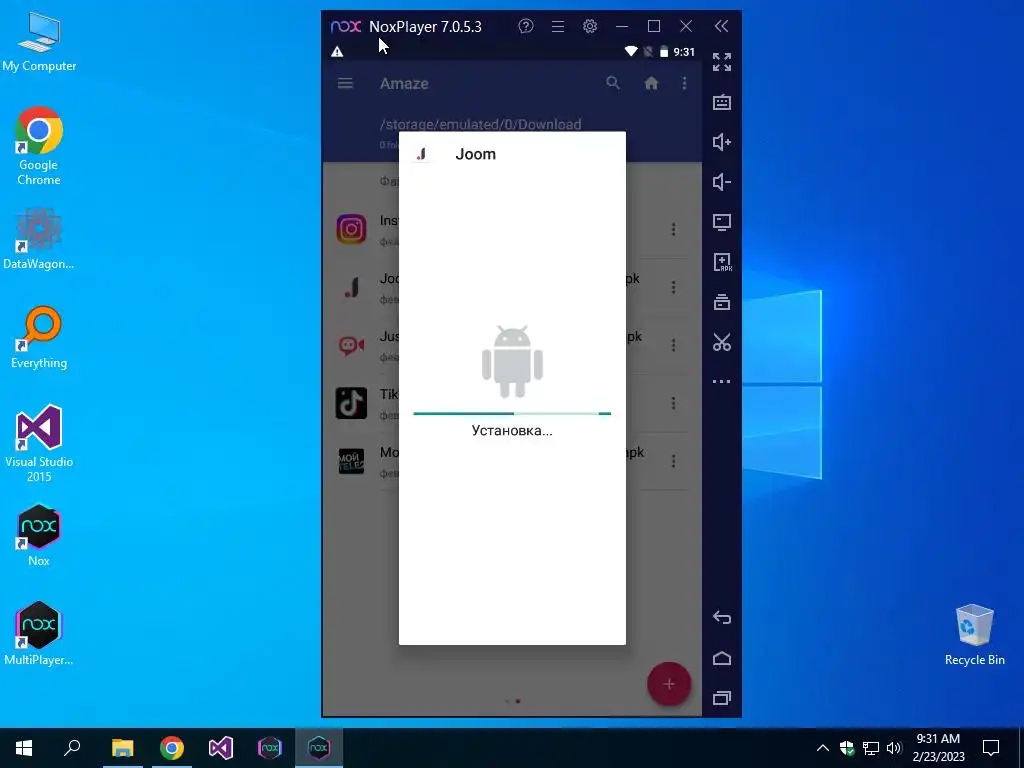This screenshot has width=1024, height=768.
Task: Toggle Nox fullscreen mode icon
Action: pos(722,62)
